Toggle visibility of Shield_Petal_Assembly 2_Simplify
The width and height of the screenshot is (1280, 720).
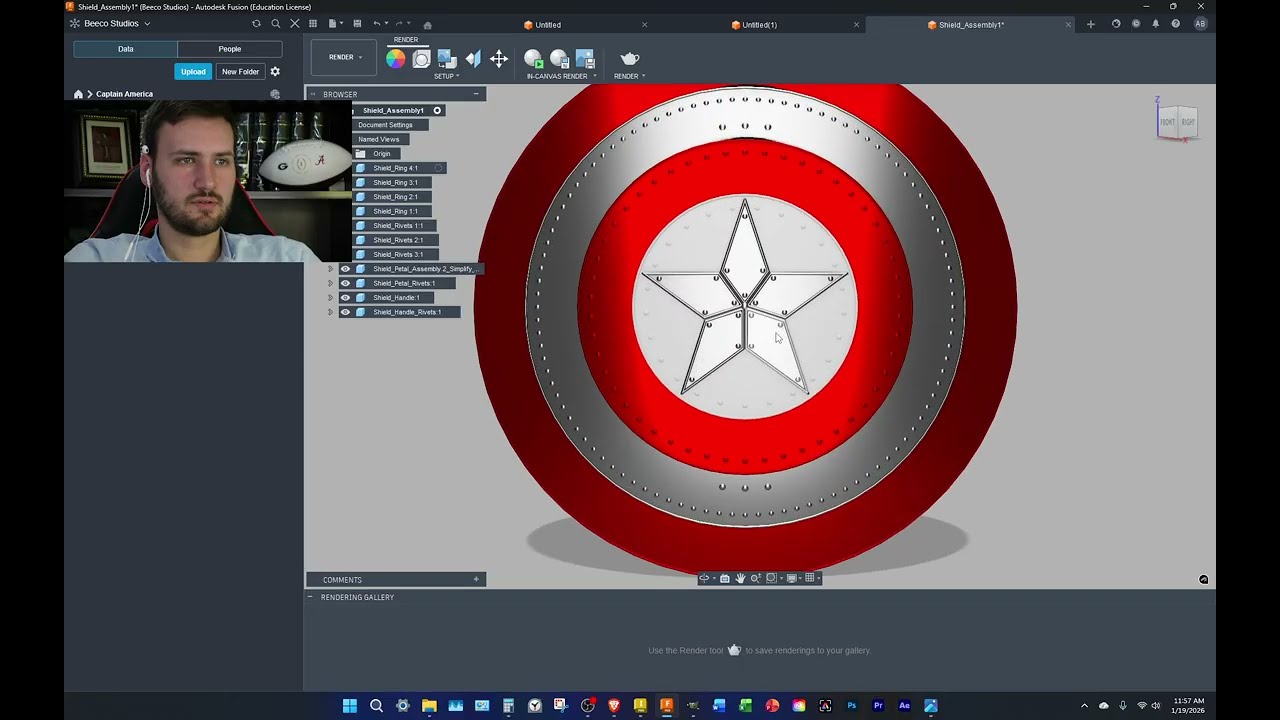point(346,269)
